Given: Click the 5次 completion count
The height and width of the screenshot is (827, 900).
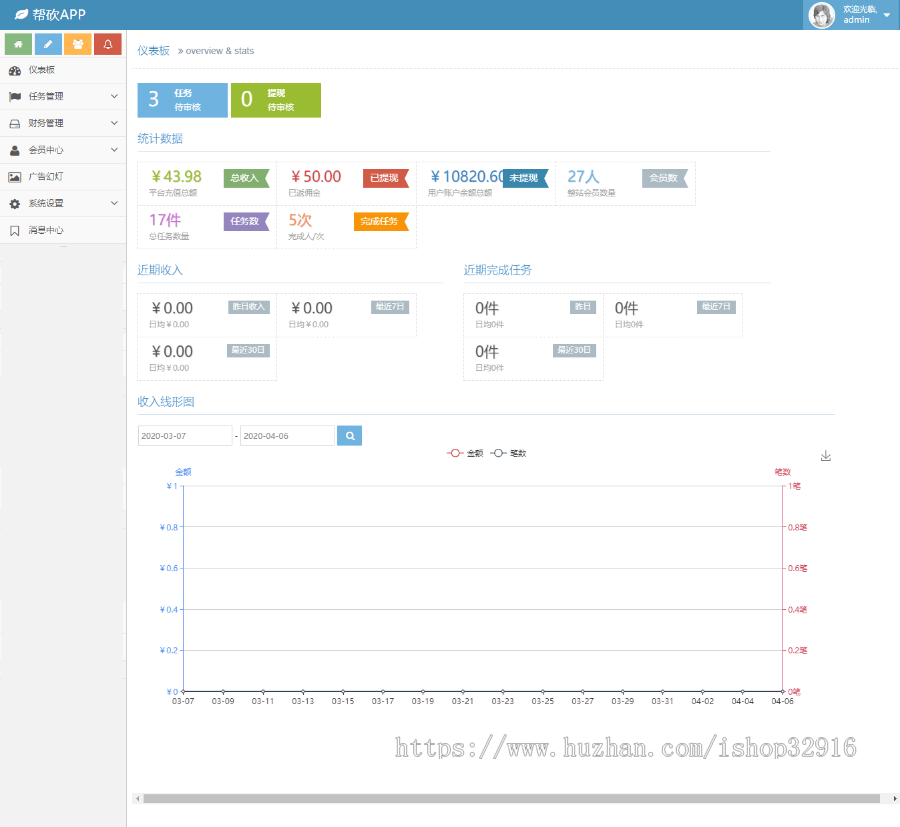Looking at the screenshot, I should [300, 220].
